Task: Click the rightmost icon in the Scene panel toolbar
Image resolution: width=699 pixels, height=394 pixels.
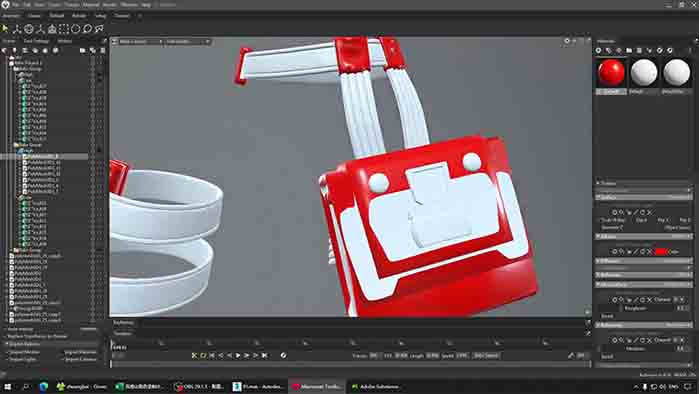Action: tap(103, 50)
